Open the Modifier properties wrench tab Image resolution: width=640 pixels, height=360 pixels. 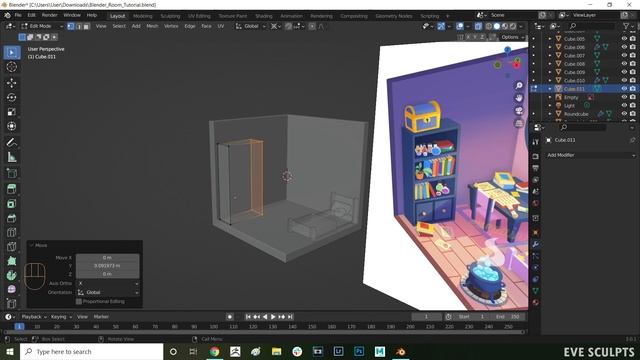point(536,244)
